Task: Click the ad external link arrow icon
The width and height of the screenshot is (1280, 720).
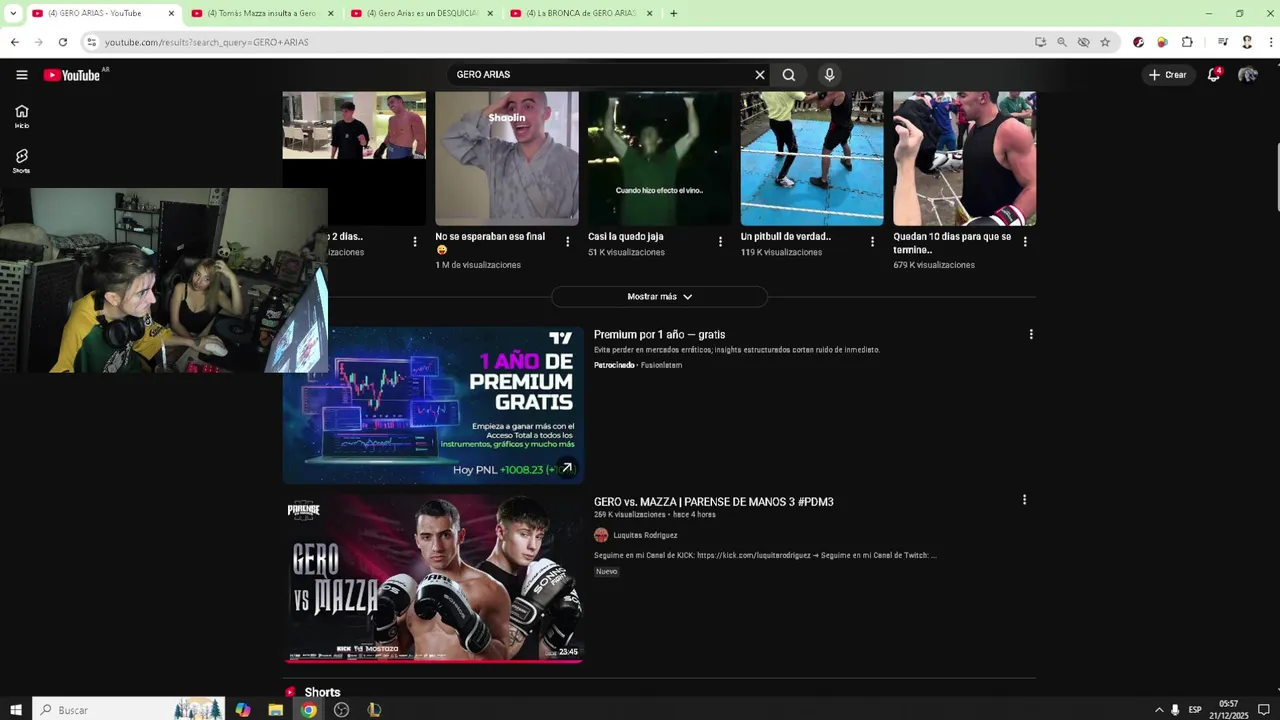Action: tap(567, 468)
